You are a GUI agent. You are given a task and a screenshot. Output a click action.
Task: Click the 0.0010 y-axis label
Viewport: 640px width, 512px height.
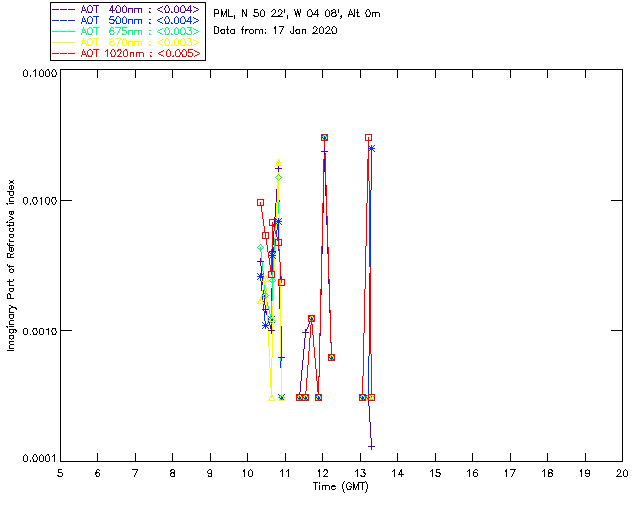coord(39,331)
